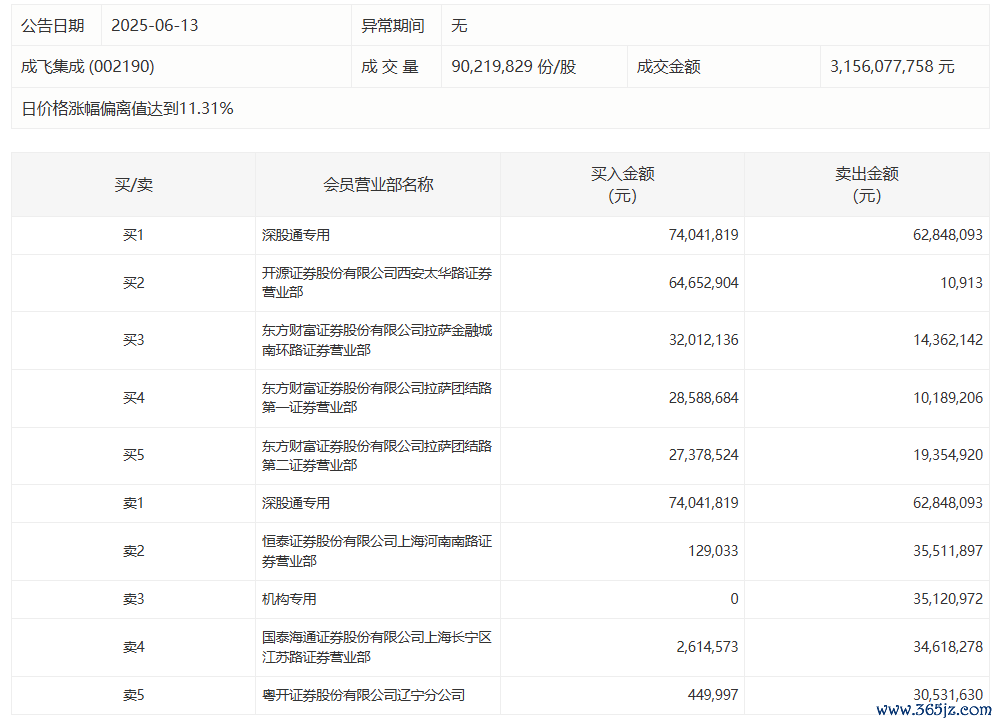This screenshot has width=999, height=725.
Task: Select sell amount 10,913
Action: (x=962, y=283)
